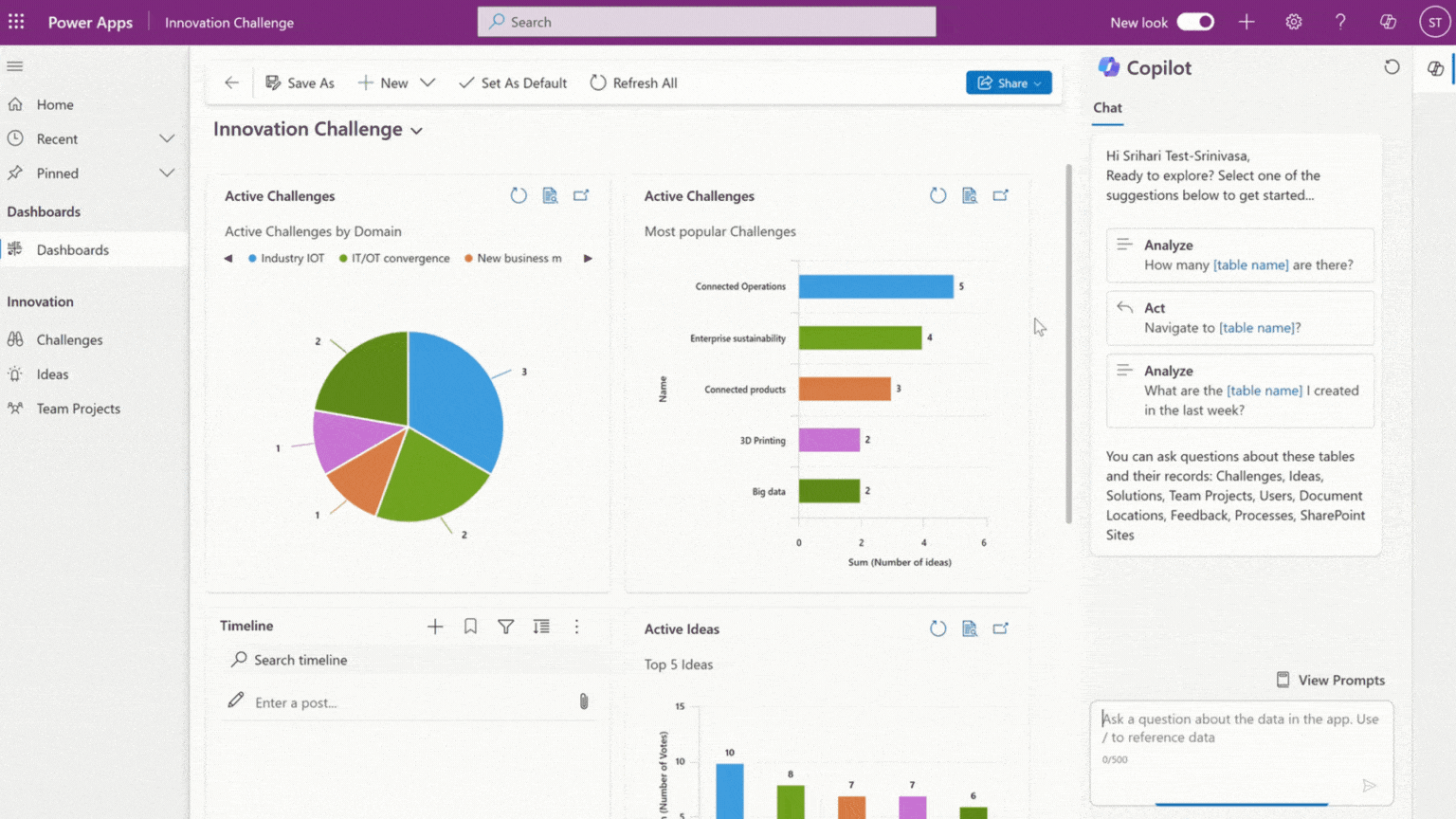Refresh the Active Challenges pie chart
The image size is (1456, 819).
(x=519, y=195)
